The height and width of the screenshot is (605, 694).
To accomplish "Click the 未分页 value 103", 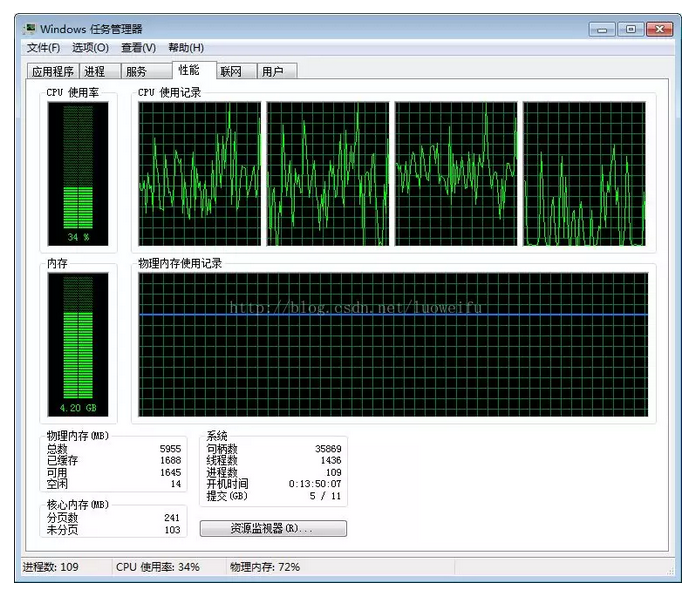I will (x=172, y=529).
